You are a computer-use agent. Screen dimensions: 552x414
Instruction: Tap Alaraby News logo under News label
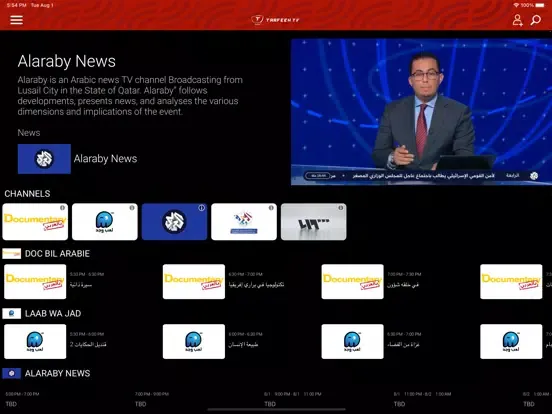44,159
